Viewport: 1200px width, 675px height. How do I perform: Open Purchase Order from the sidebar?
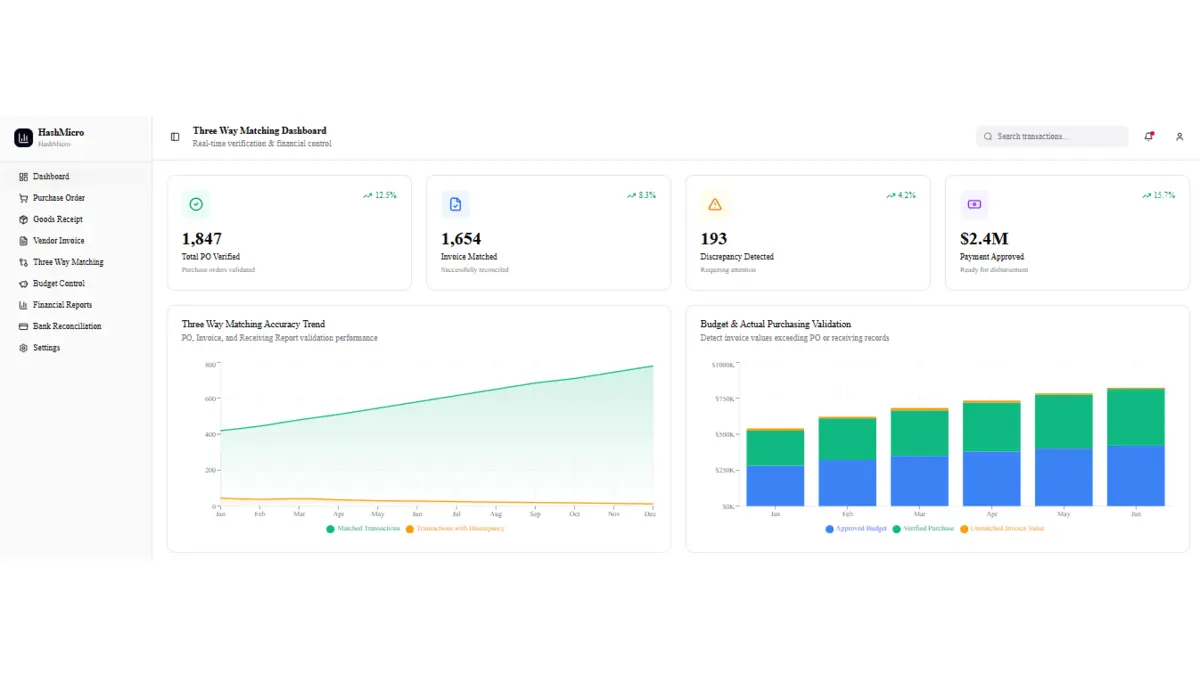coord(58,198)
